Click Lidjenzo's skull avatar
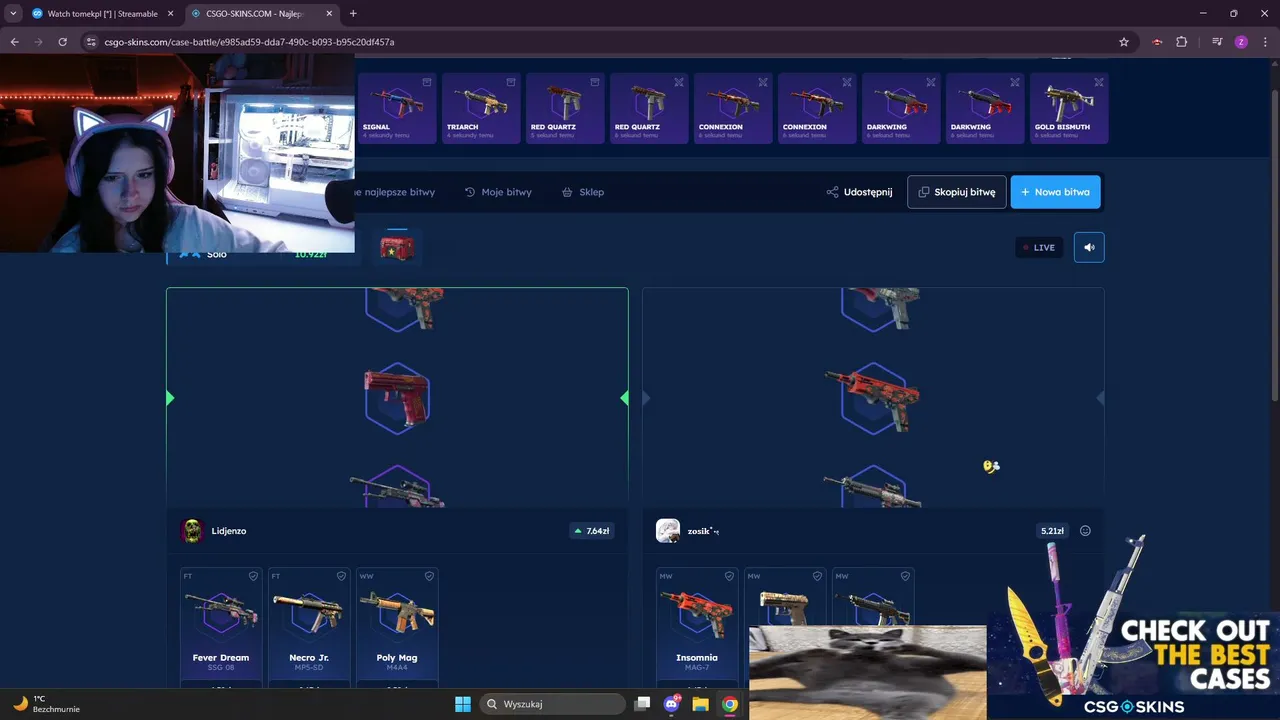Screen dimensions: 1280x720 coord(191,531)
